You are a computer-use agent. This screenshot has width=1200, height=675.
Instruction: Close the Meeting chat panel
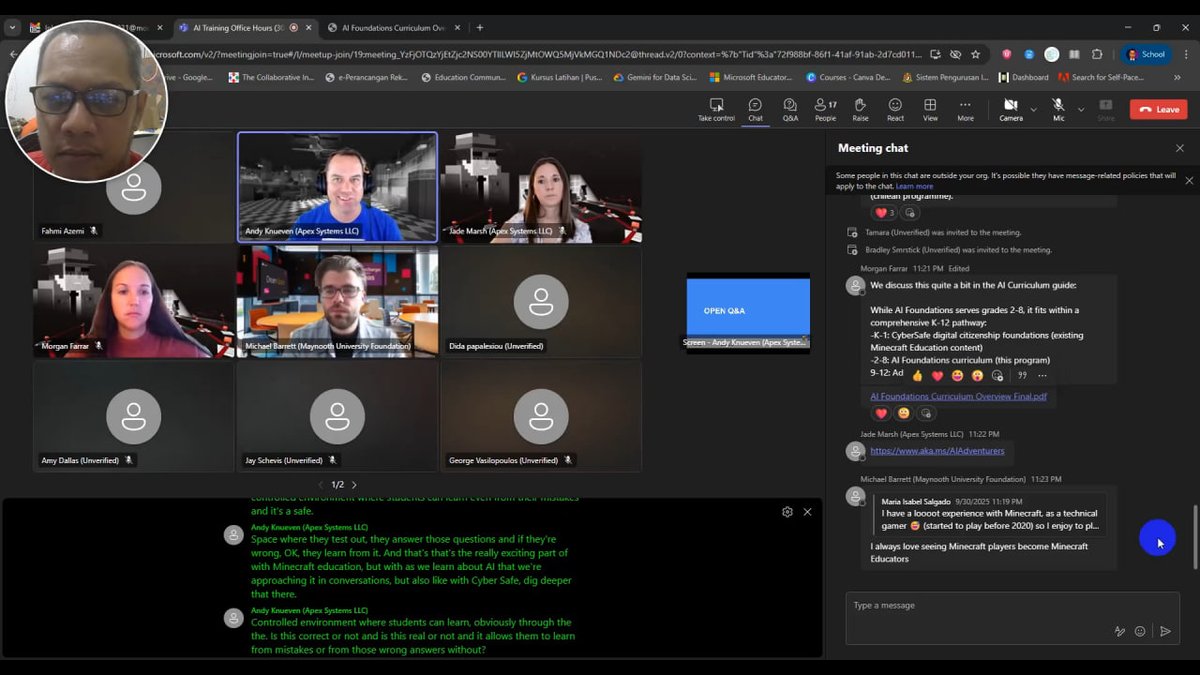(x=1180, y=148)
